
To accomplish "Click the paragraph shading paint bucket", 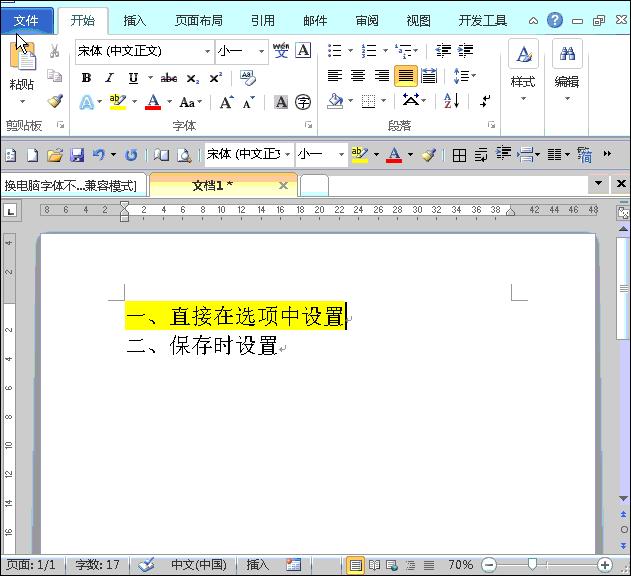I will pos(335,101).
